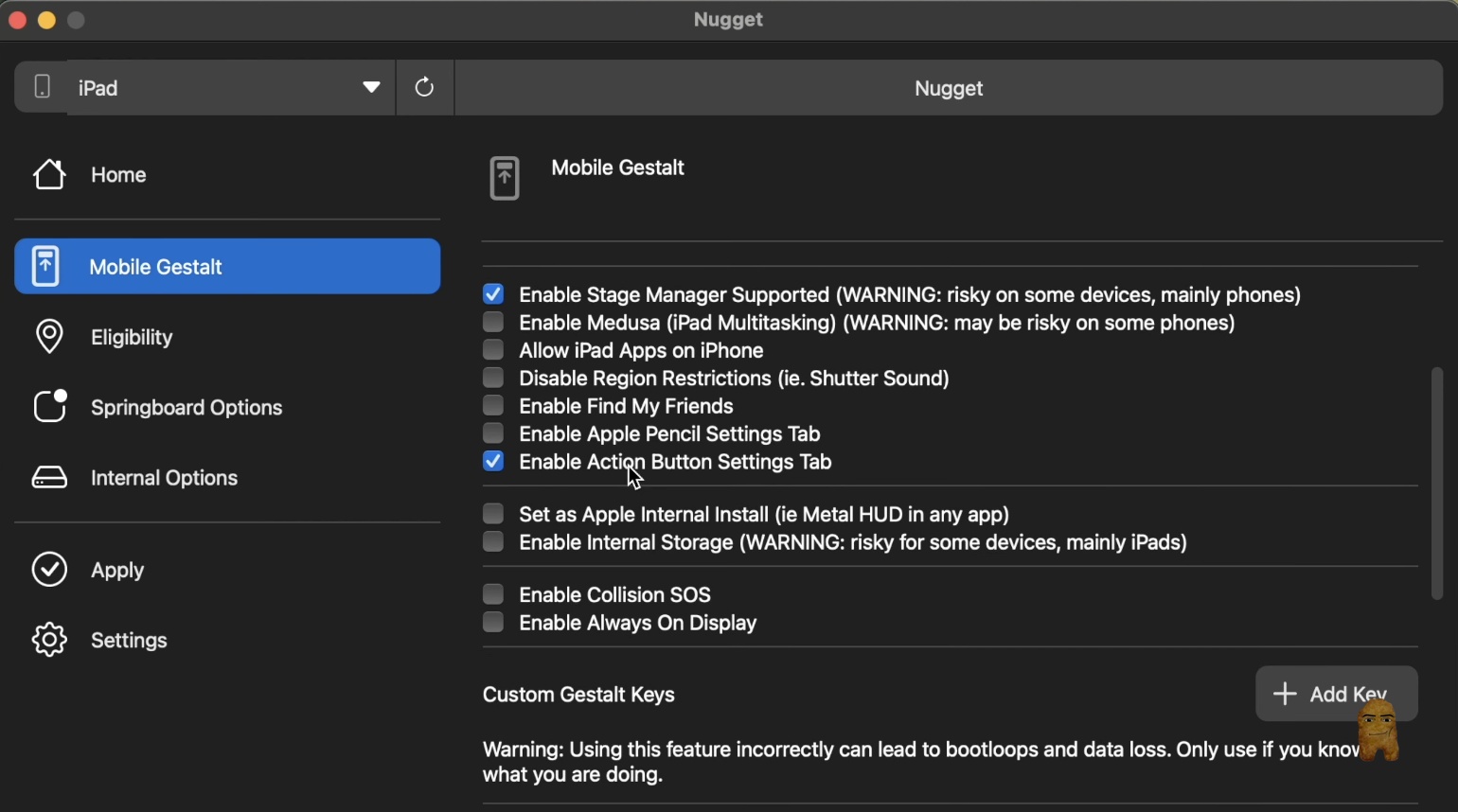Click the Add Key button
The image size is (1458, 812).
1336,694
